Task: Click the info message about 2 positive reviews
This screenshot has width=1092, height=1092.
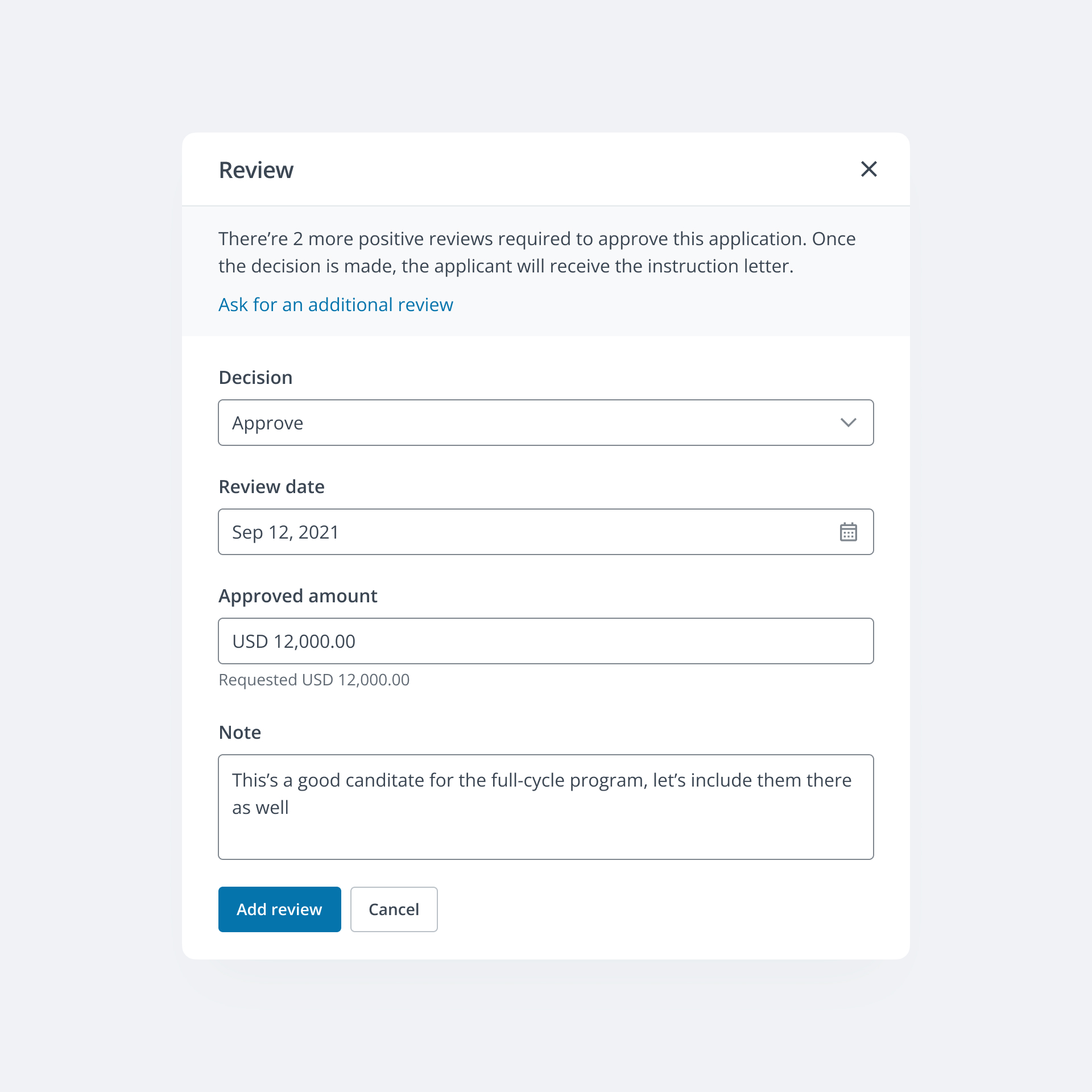Action: (x=537, y=253)
